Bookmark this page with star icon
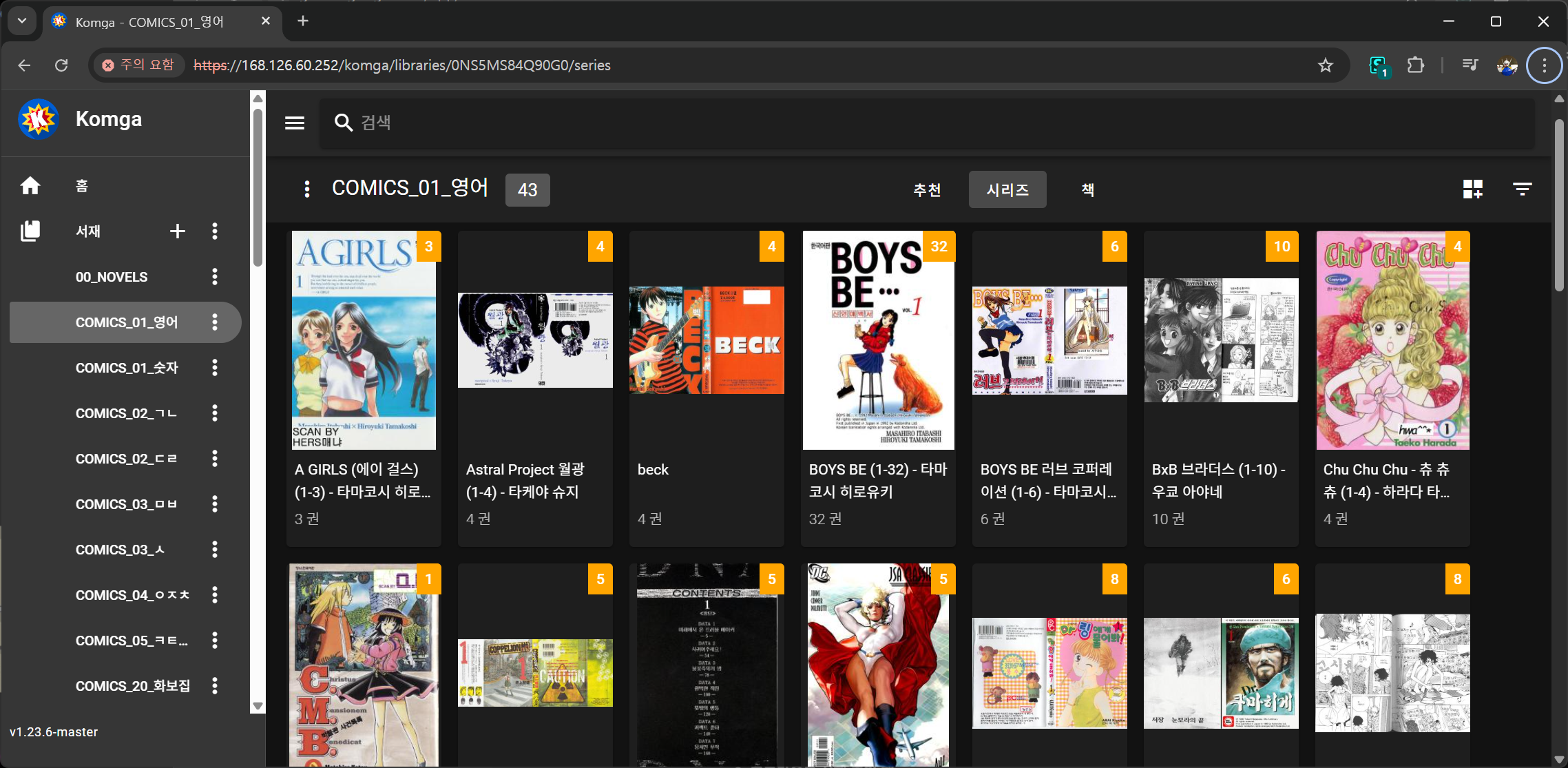 (x=1325, y=65)
